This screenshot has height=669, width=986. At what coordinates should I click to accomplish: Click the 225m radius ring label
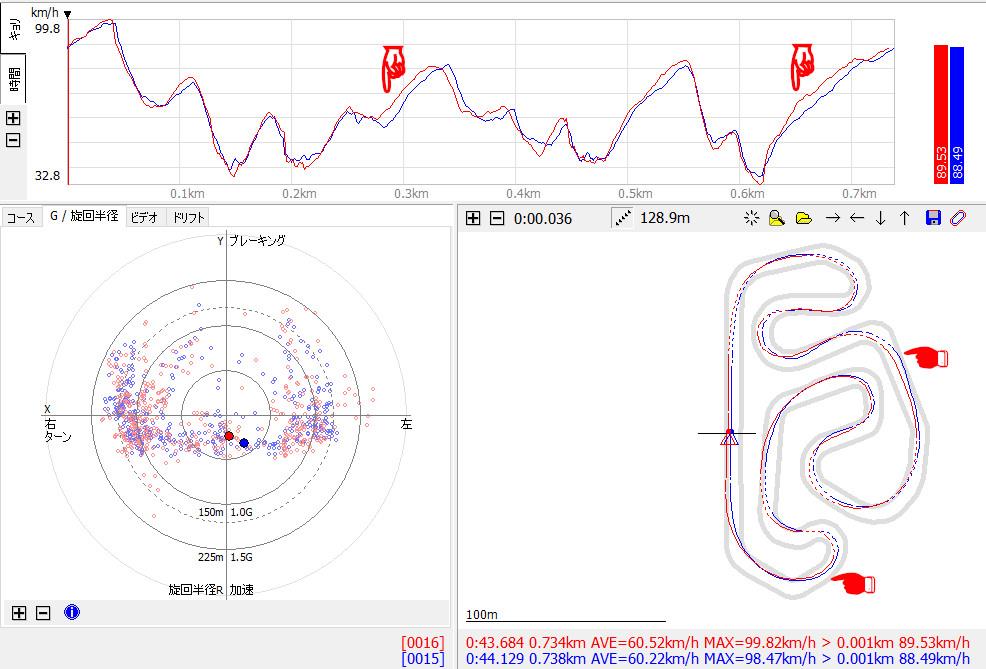(211, 557)
